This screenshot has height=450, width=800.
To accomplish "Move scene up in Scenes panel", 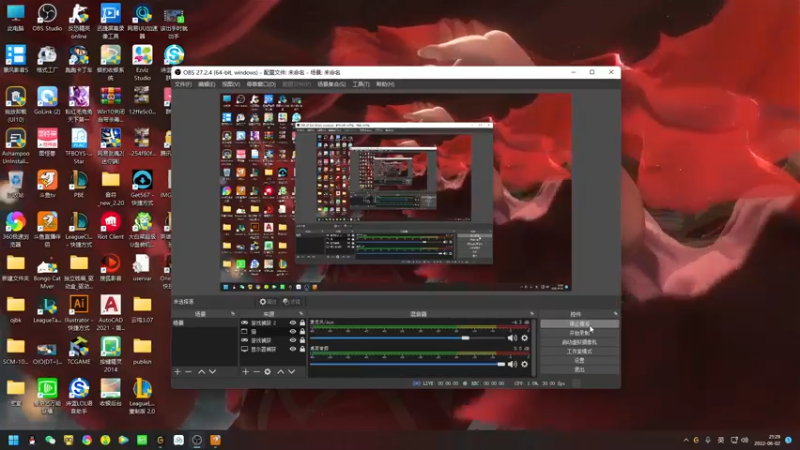I will (202, 371).
